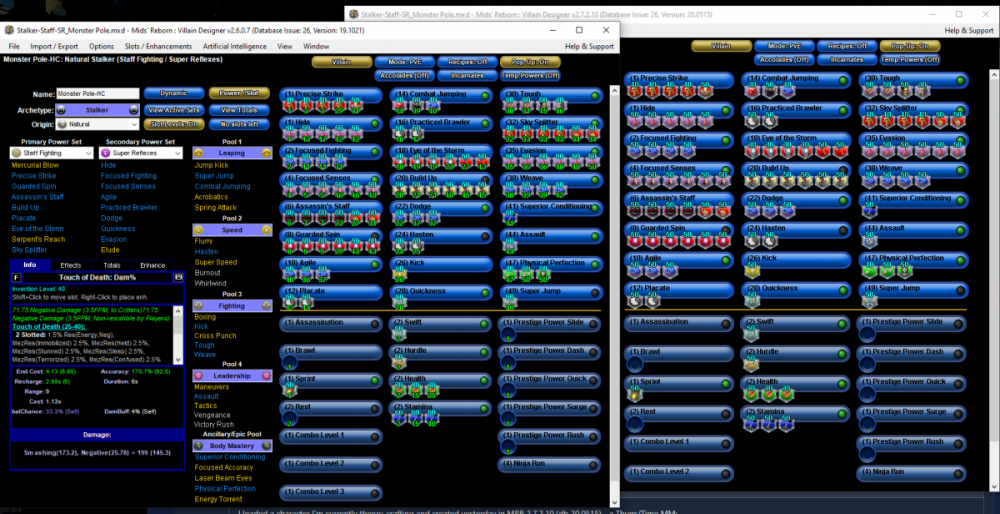
Task: Toggle Assault's indicator in the front window
Action: [594, 237]
